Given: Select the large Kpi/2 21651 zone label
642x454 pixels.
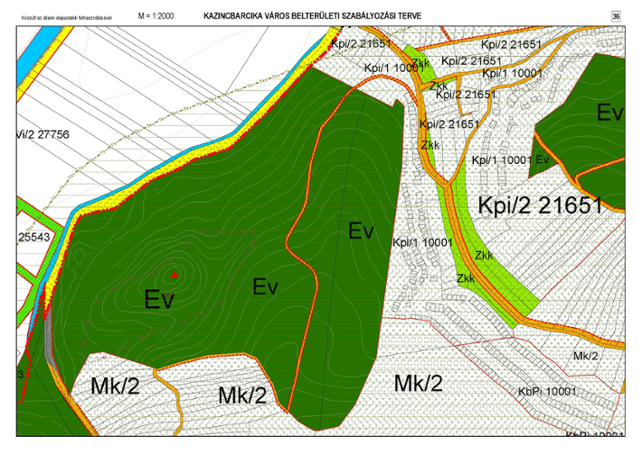Looking at the screenshot, I should pyautogui.click(x=540, y=206).
